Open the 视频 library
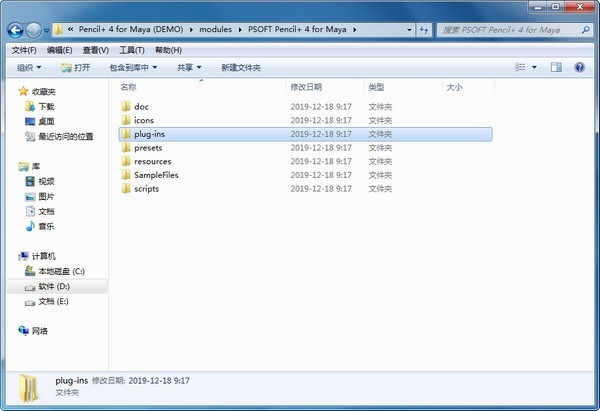The image size is (600, 411). click(x=46, y=181)
